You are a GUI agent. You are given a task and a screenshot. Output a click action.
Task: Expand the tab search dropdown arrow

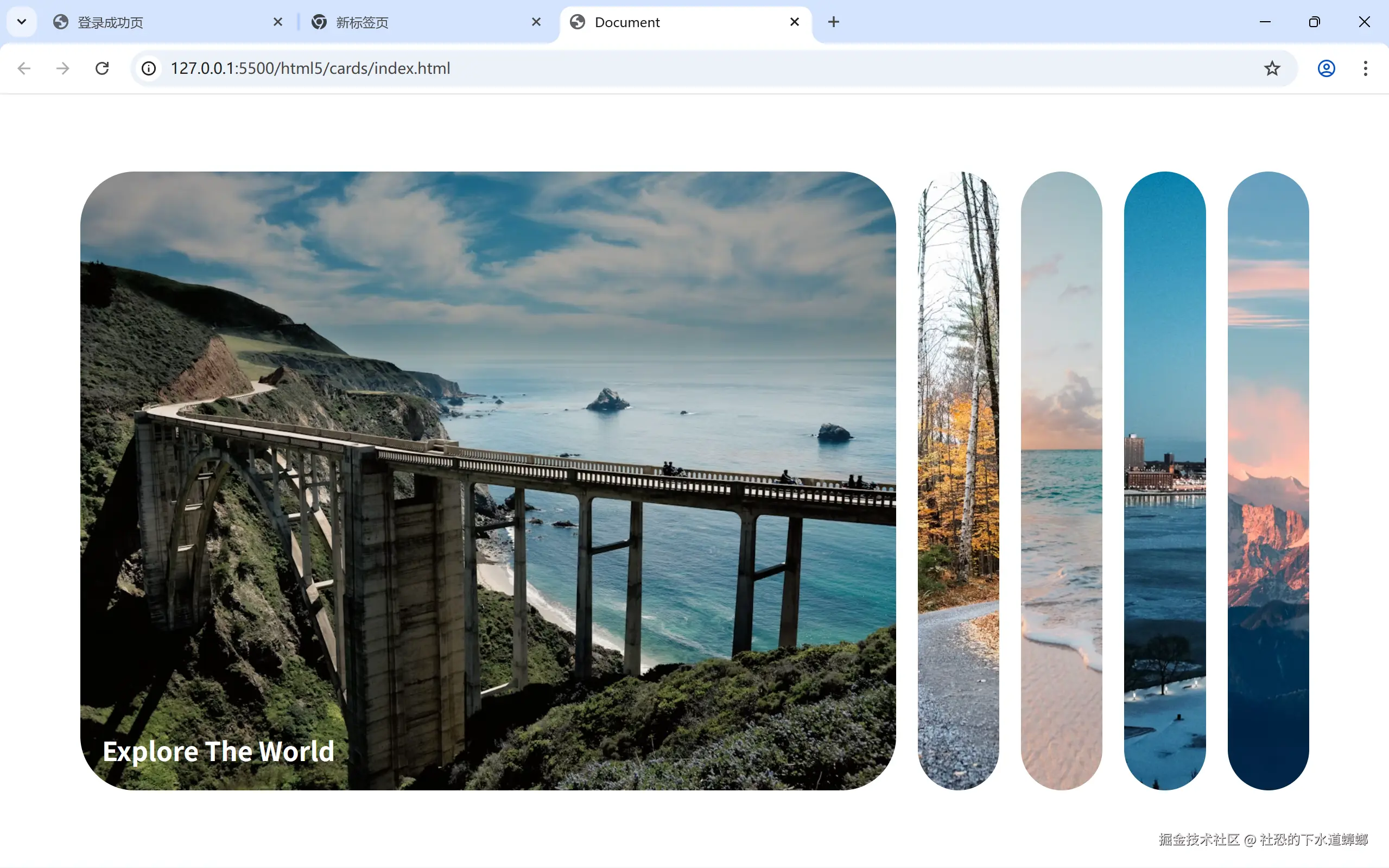coord(22,22)
